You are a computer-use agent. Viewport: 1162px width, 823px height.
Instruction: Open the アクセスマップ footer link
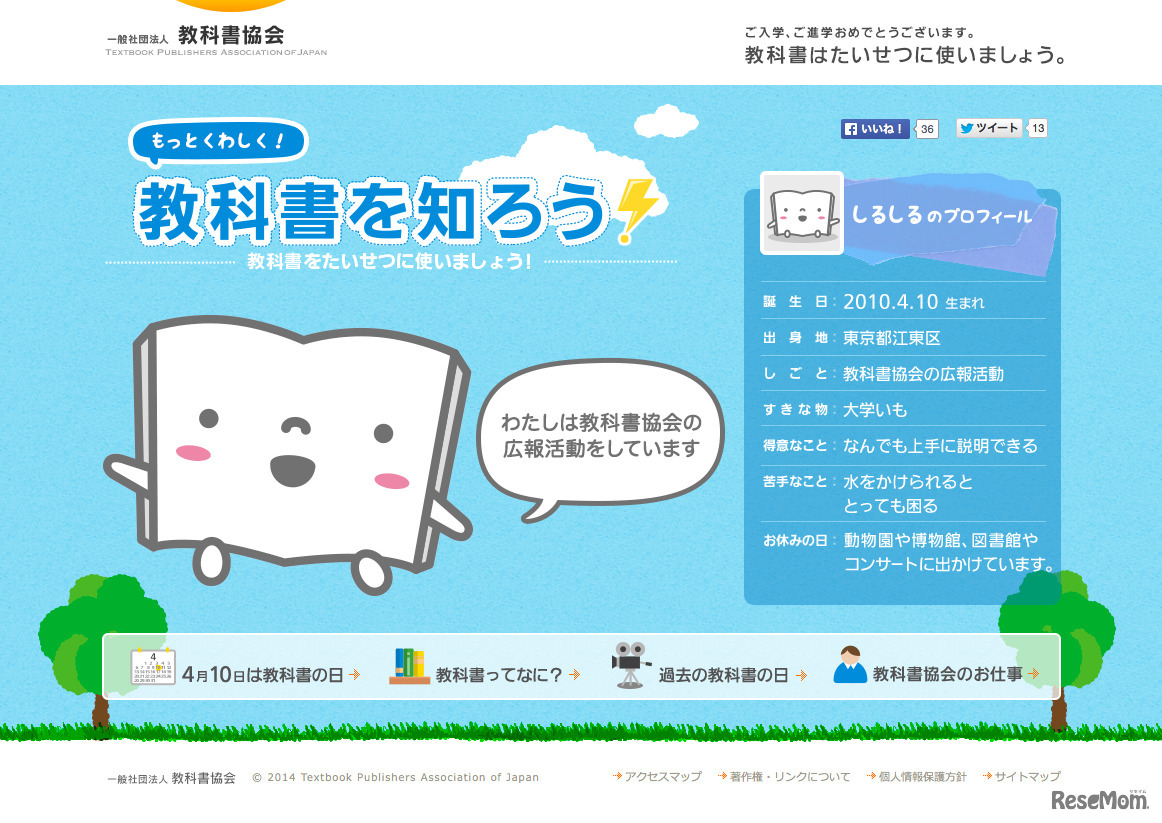(663, 774)
